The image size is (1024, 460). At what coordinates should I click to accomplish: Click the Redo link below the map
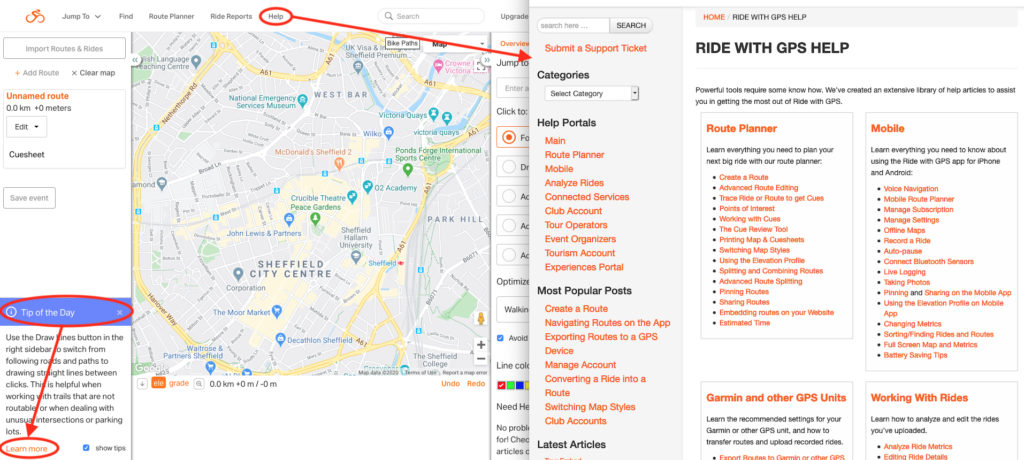point(476,384)
